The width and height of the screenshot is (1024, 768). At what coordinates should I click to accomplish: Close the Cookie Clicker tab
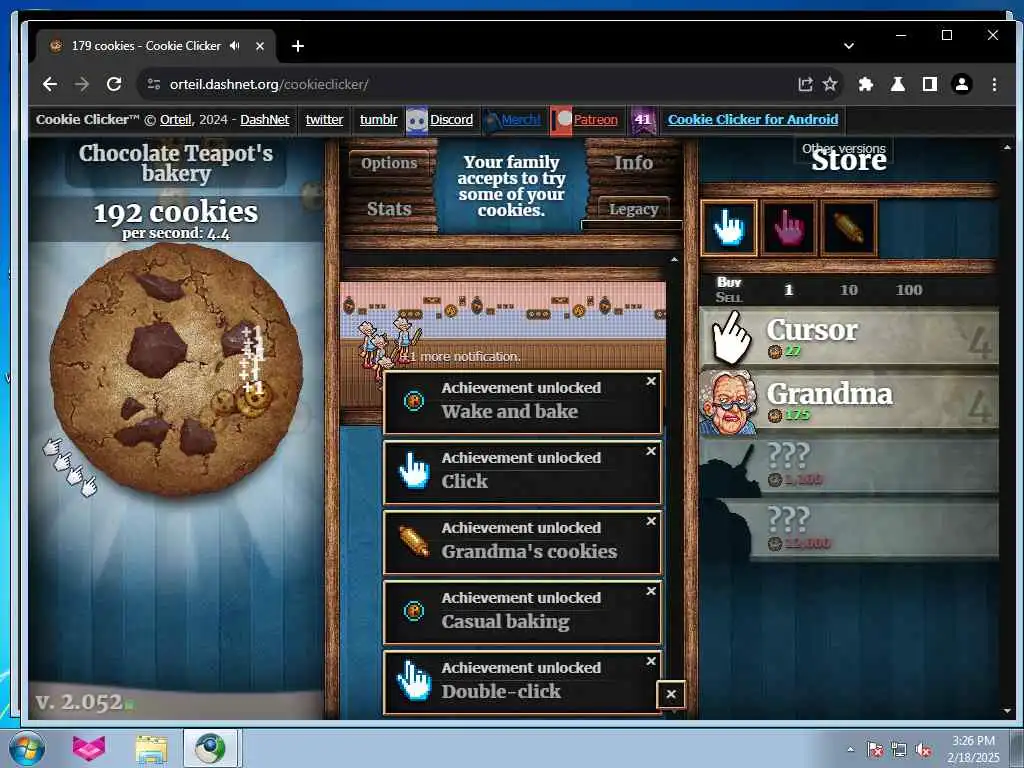260,46
